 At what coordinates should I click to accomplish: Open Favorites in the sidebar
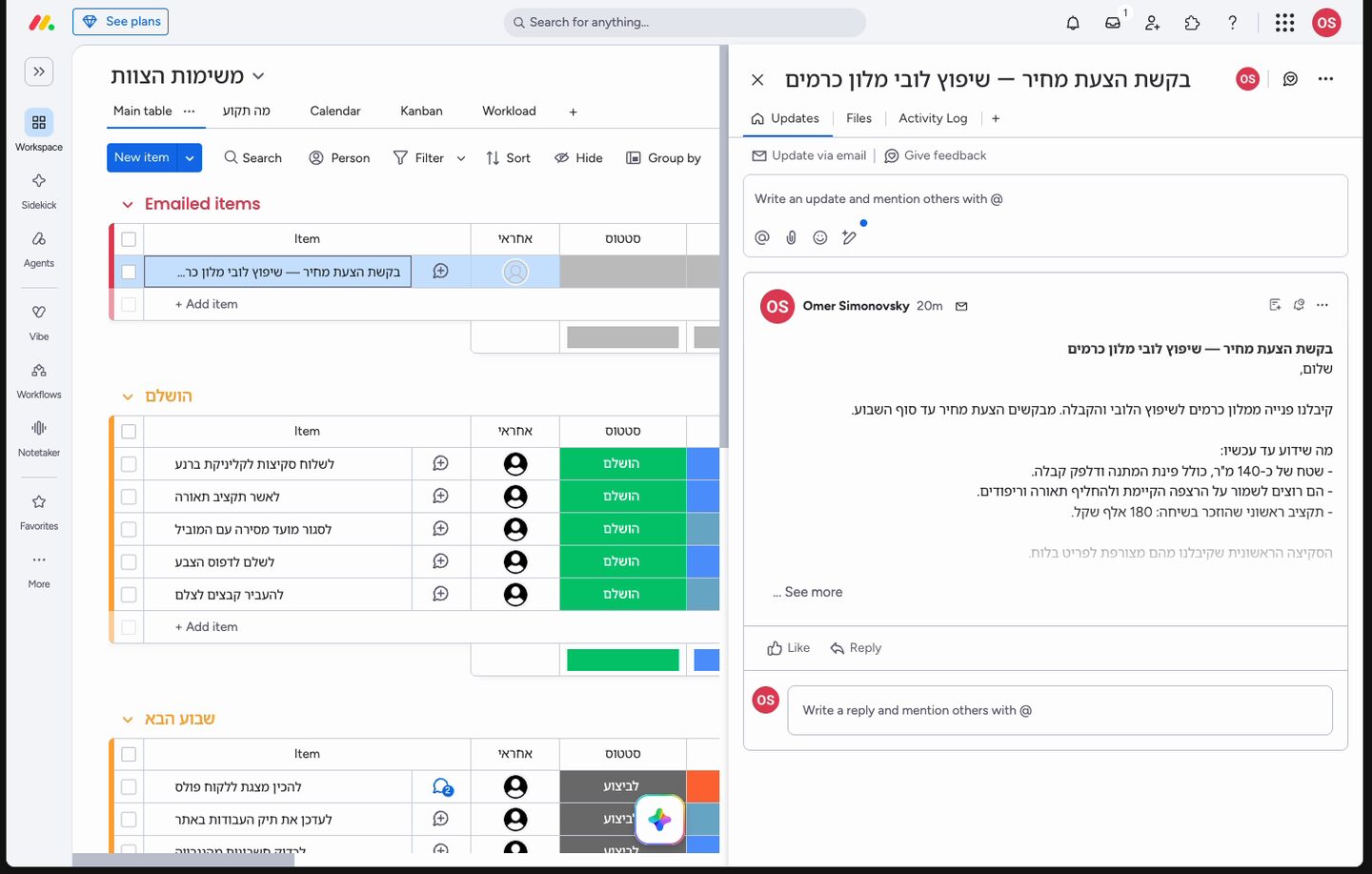coord(39,511)
